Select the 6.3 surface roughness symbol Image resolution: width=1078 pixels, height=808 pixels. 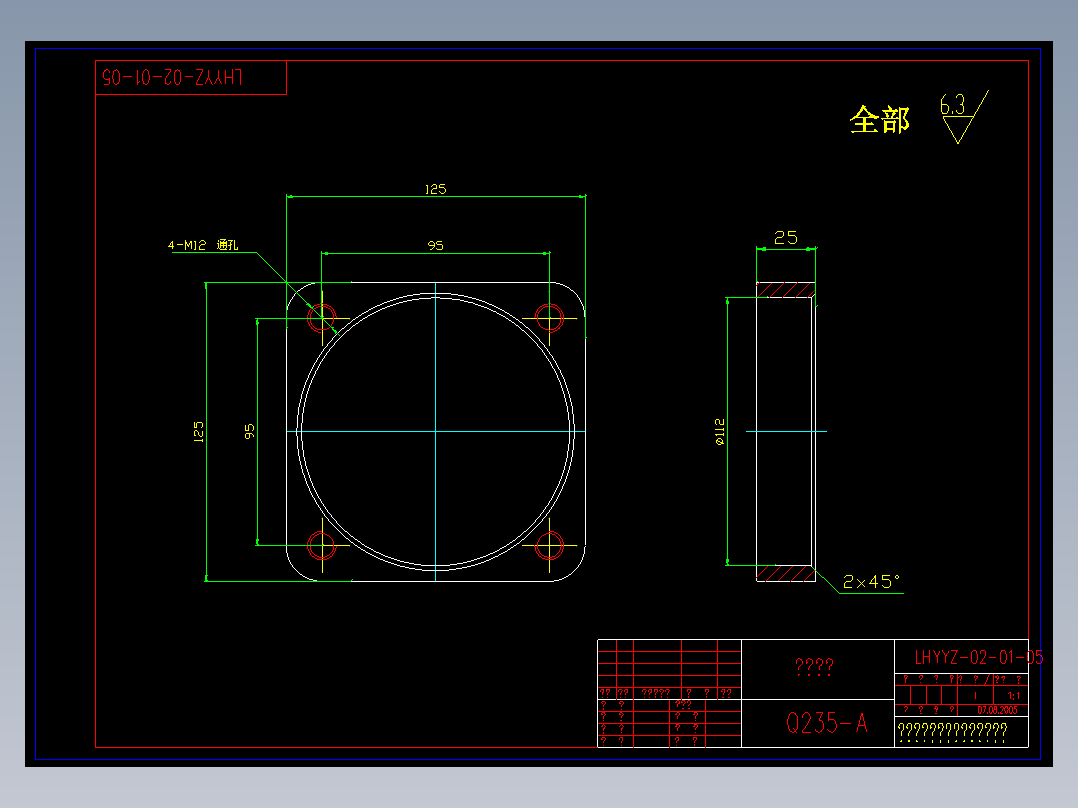click(x=964, y=117)
